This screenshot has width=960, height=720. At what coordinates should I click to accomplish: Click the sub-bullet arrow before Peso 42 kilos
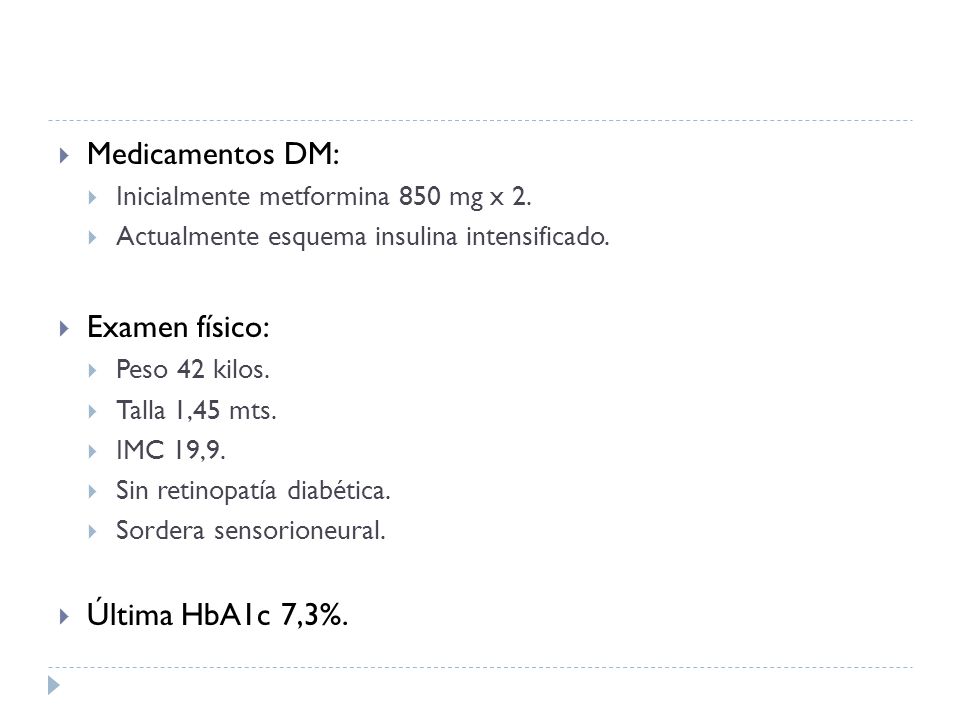[92, 370]
